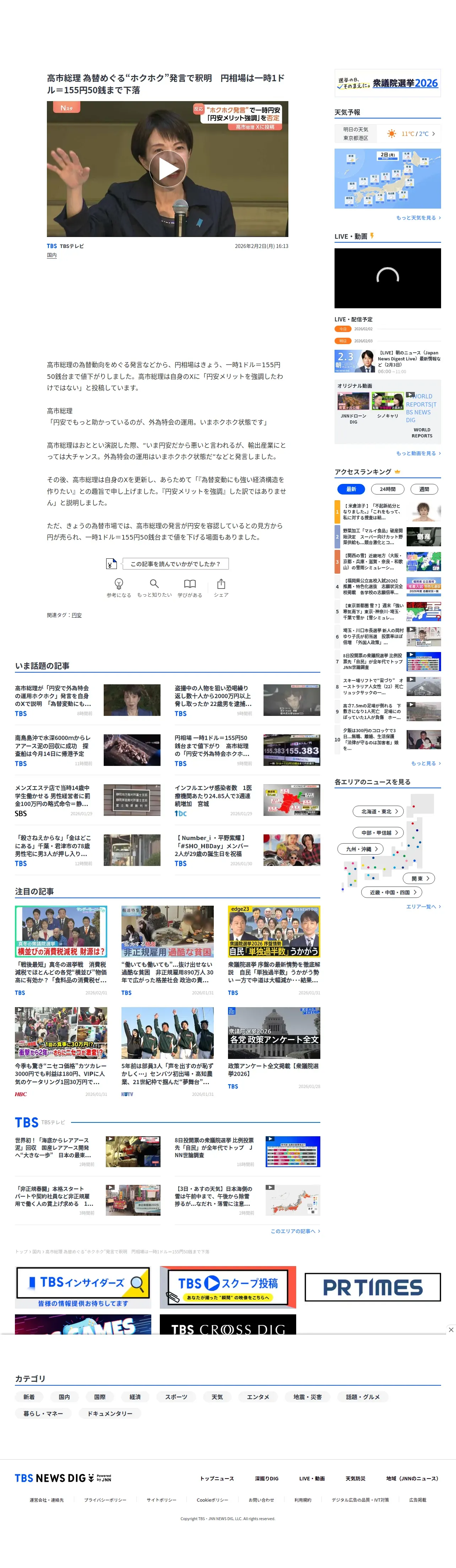Open the 朝のニュース Japan News Digest live item
This screenshot has height=1568, width=456.
click(388, 361)
